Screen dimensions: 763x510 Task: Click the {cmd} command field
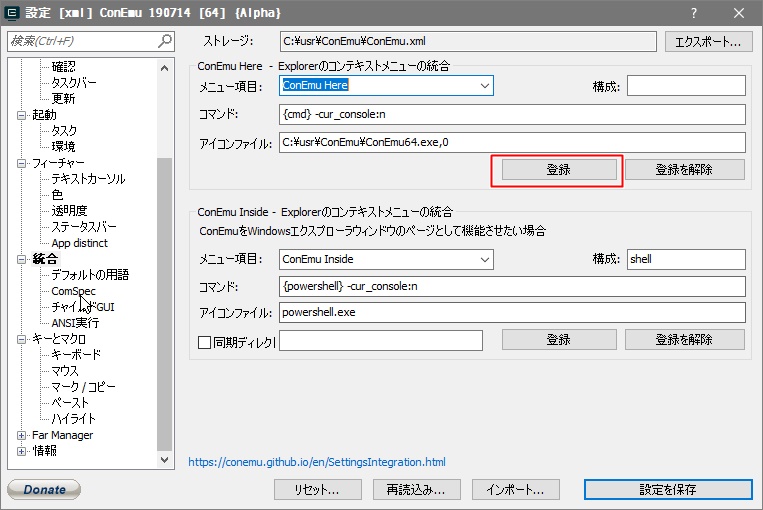pos(512,114)
